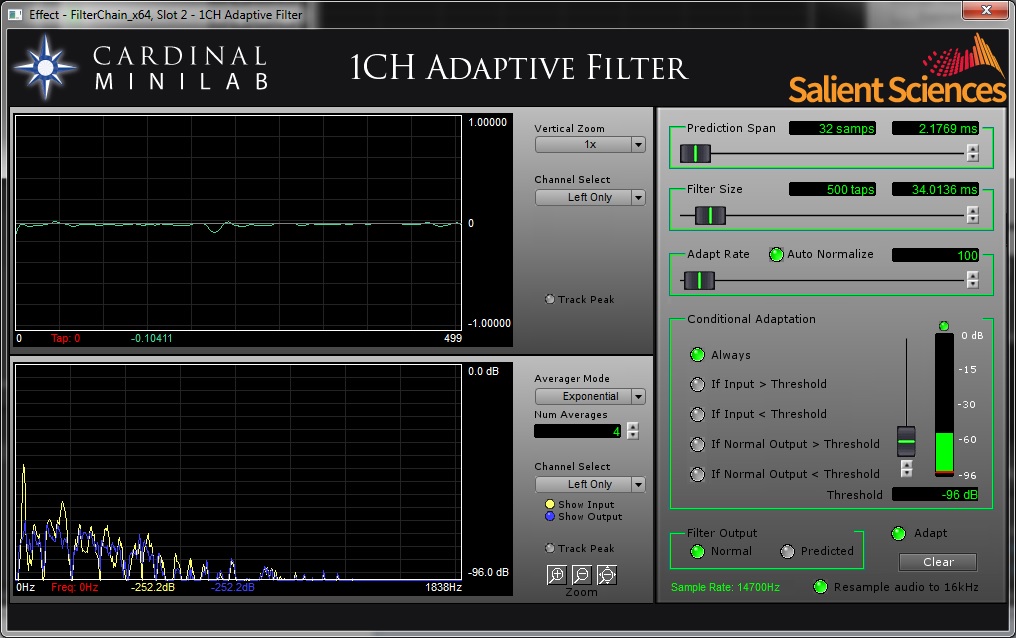1016x638 pixels.
Task: Click the Num Averages stepper arrows
Action: 633,431
